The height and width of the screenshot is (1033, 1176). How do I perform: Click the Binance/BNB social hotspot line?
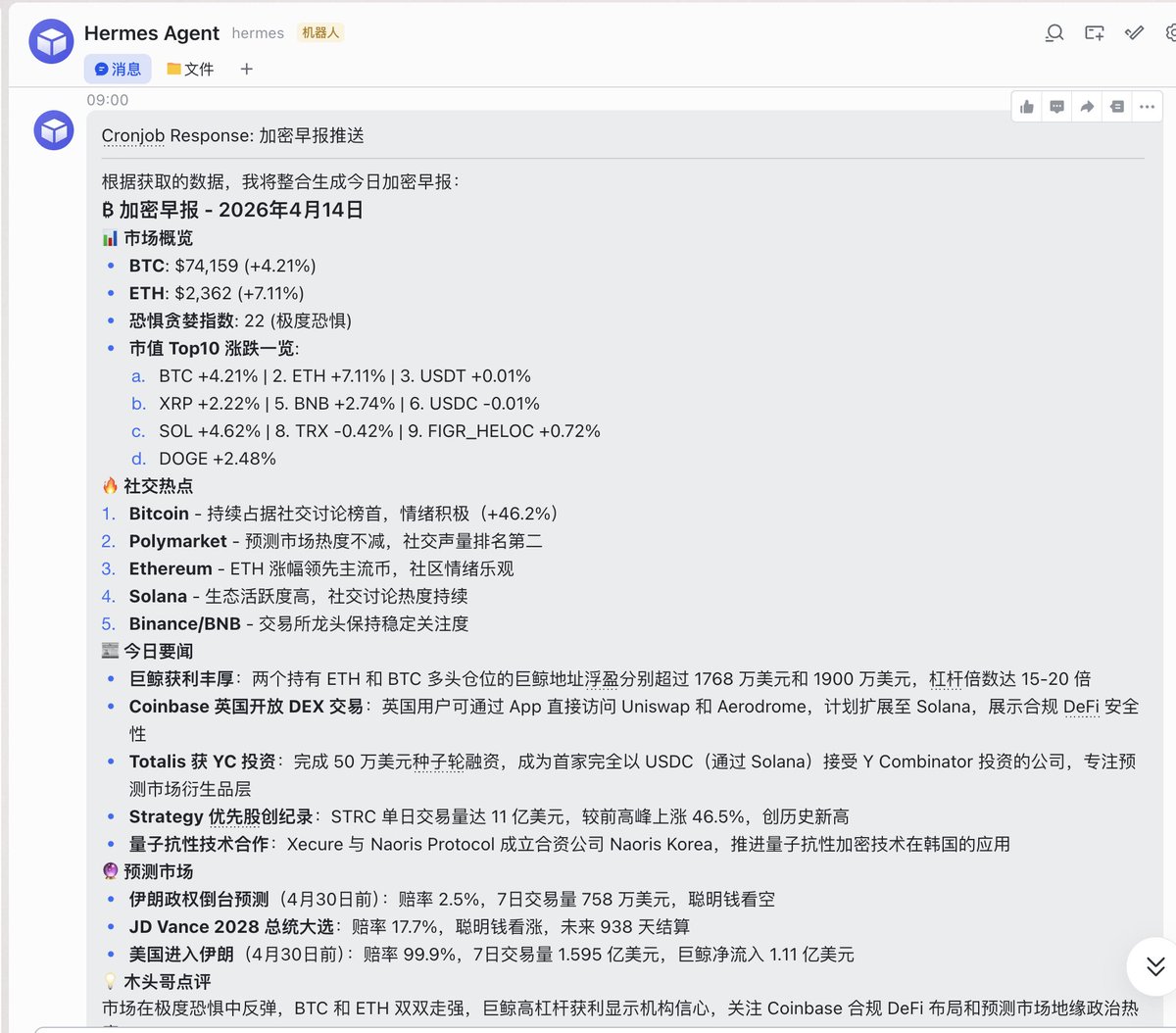tap(299, 623)
